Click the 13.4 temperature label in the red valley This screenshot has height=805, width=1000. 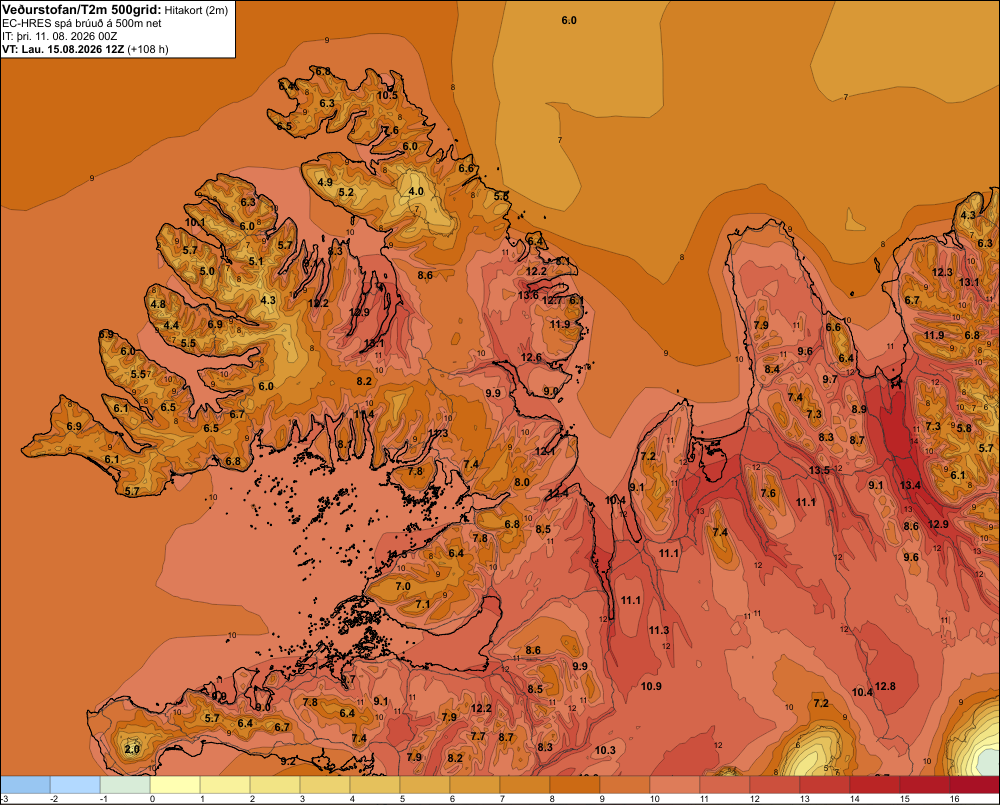click(x=910, y=485)
